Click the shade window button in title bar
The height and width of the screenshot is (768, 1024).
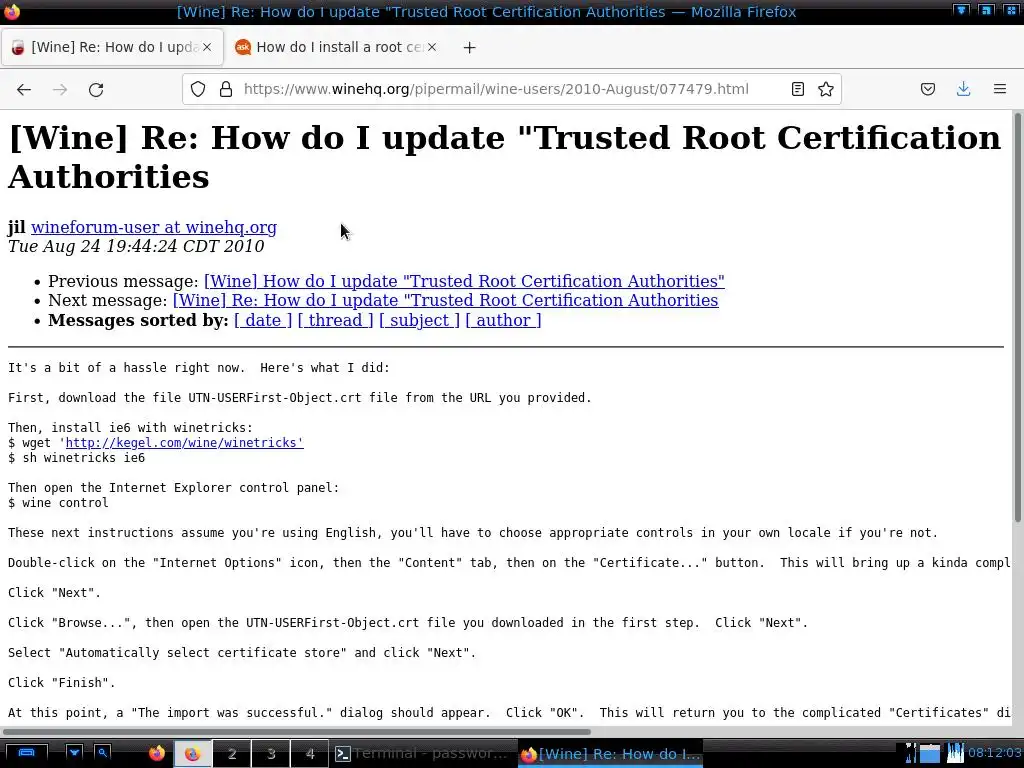point(961,10)
